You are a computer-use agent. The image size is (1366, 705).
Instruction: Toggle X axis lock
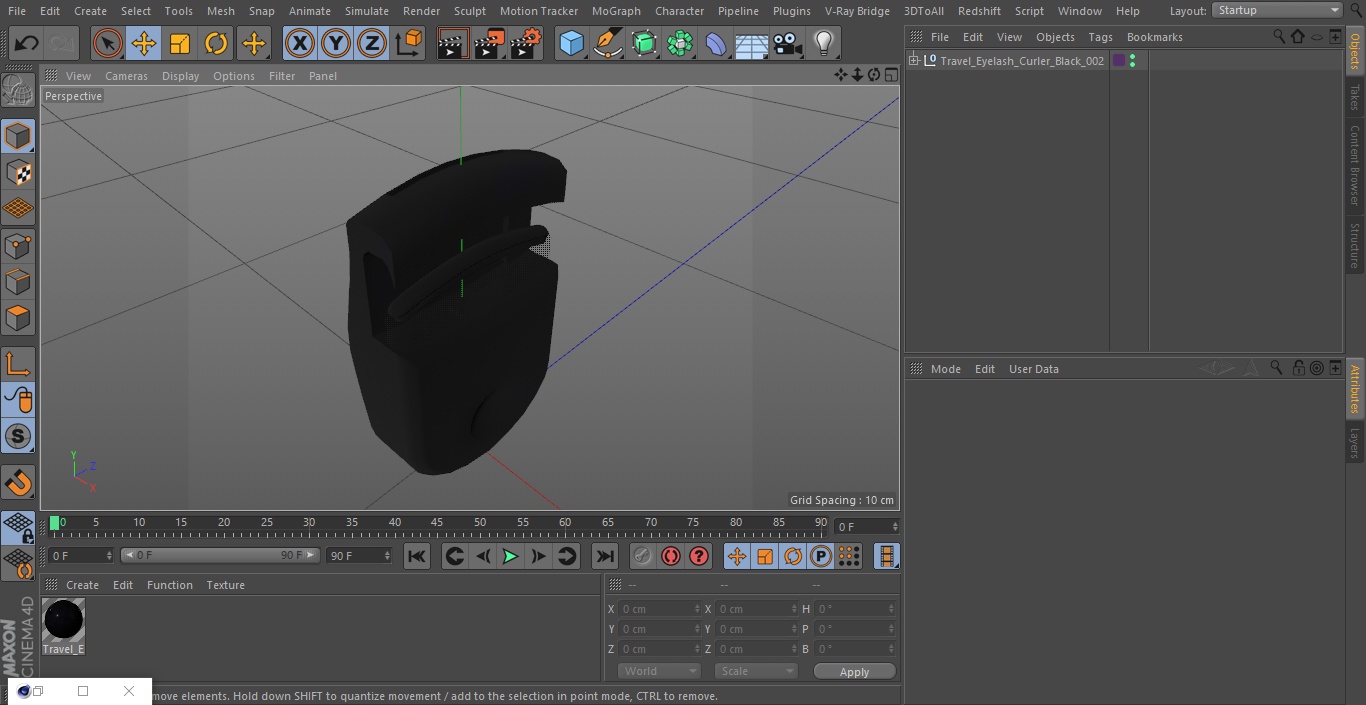coord(299,44)
